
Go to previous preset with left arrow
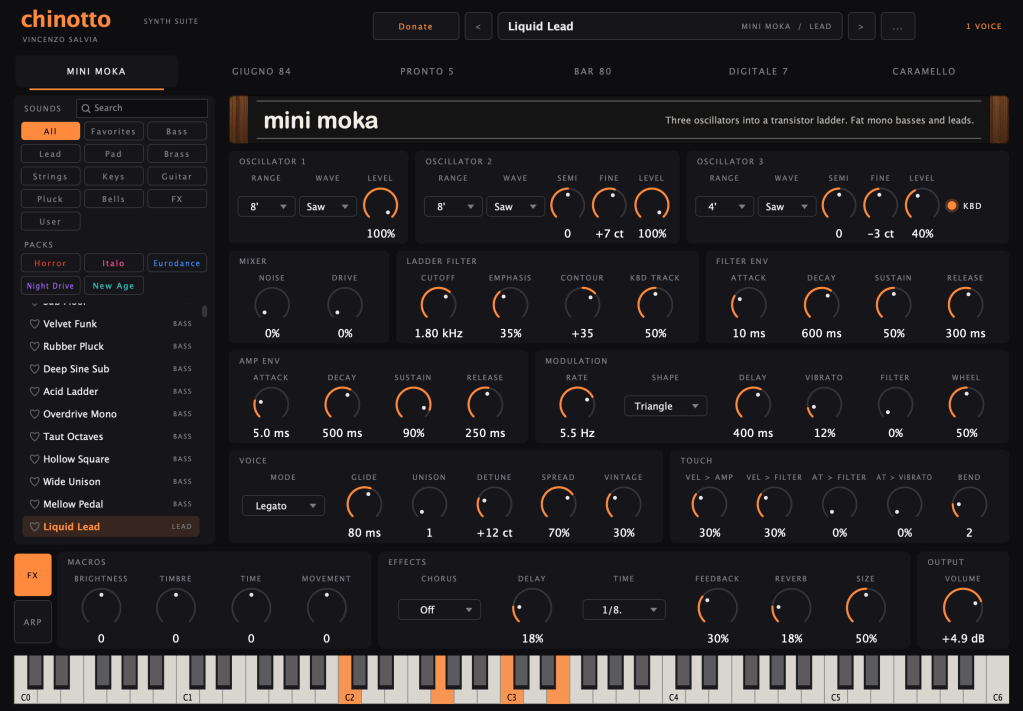tap(478, 27)
